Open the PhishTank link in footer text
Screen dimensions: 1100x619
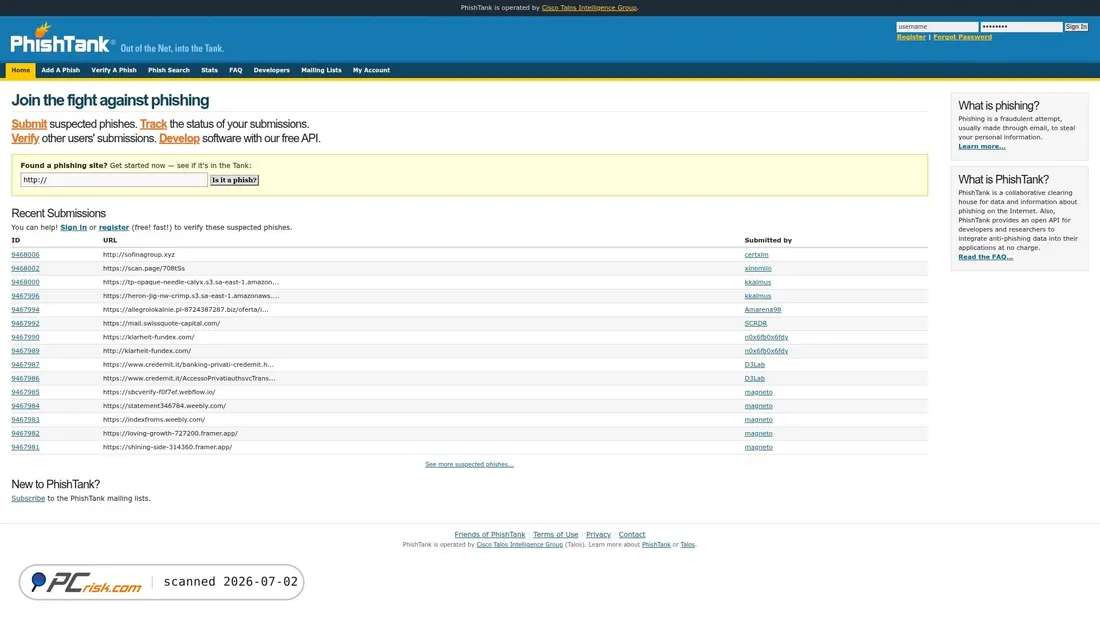(x=656, y=545)
